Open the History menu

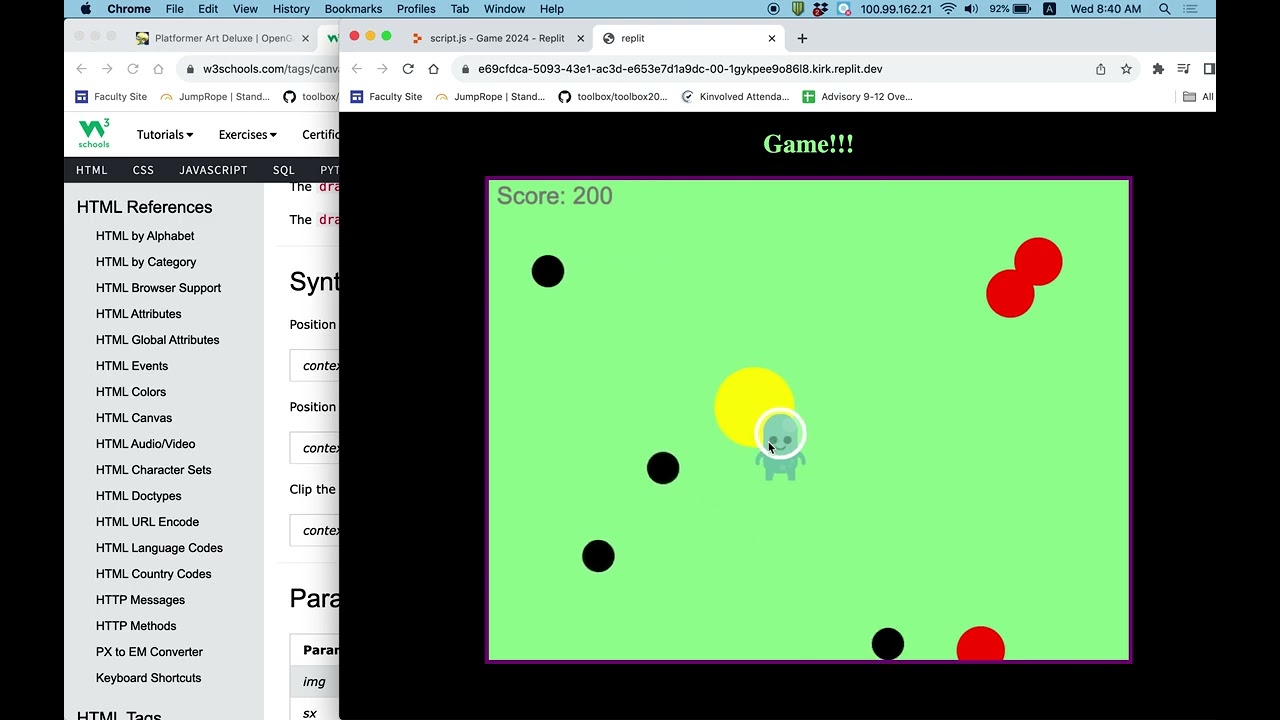click(x=291, y=9)
